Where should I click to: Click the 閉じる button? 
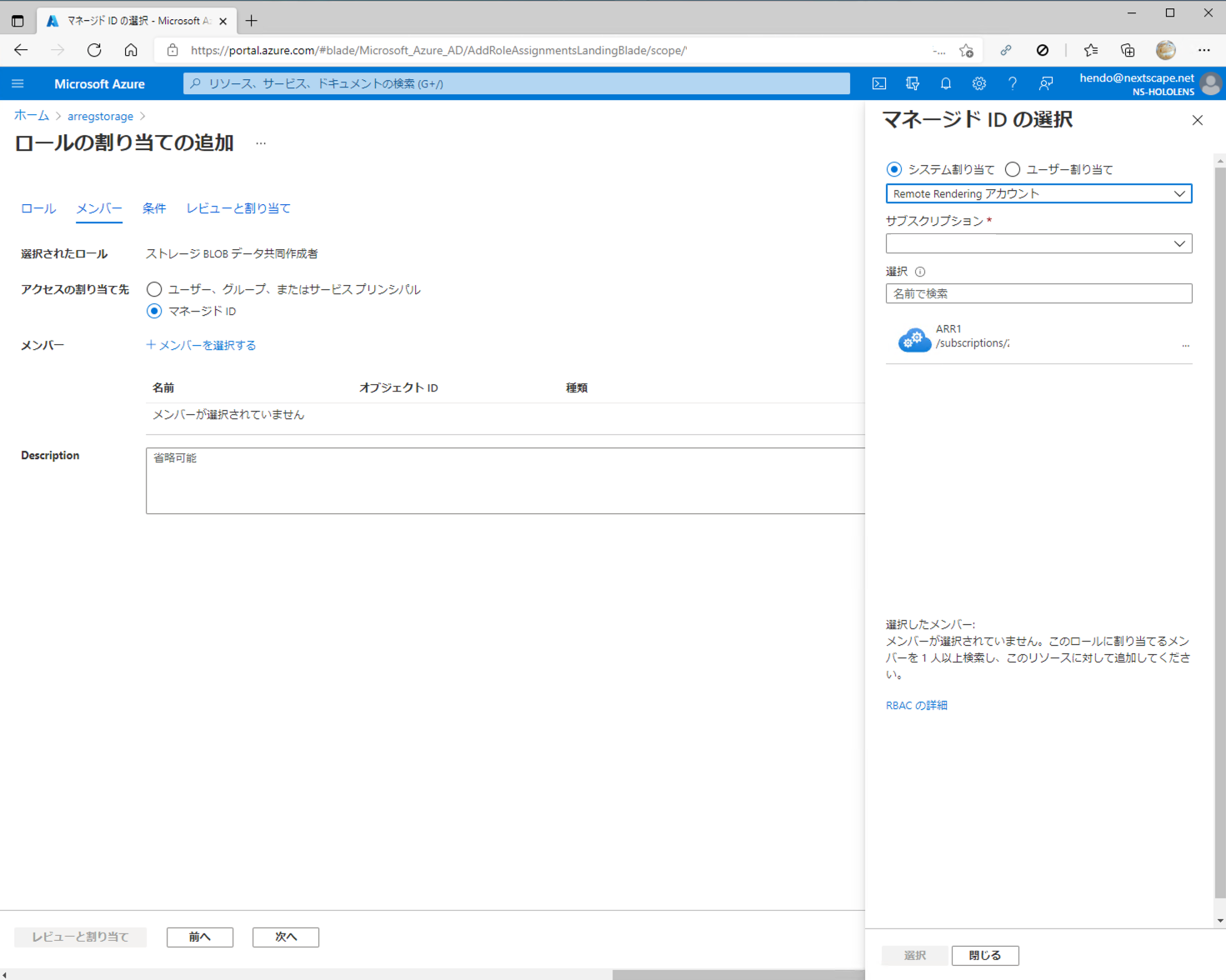pos(985,955)
